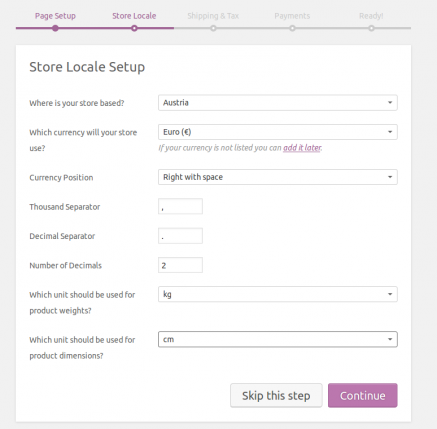Click the 'Store Locale Setup' heading
Viewport: 437px width, 429px height.
pos(87,67)
